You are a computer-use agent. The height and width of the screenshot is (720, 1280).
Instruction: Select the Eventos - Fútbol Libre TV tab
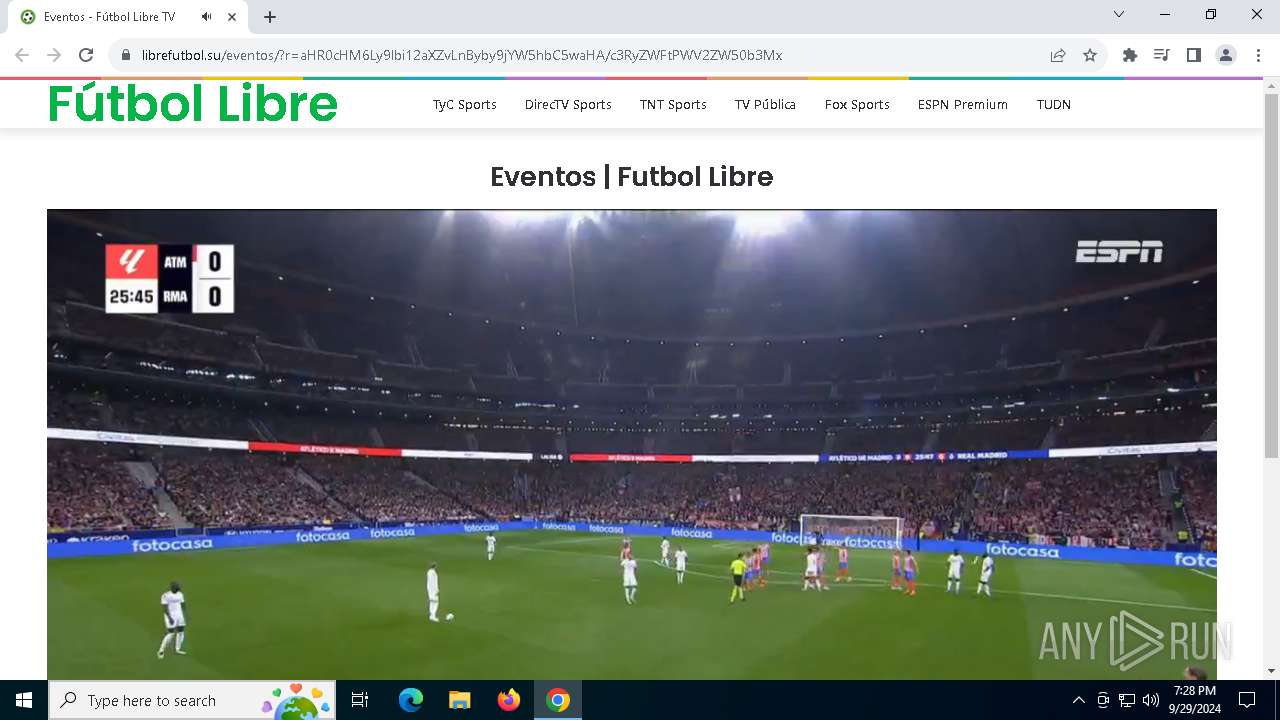(x=128, y=17)
